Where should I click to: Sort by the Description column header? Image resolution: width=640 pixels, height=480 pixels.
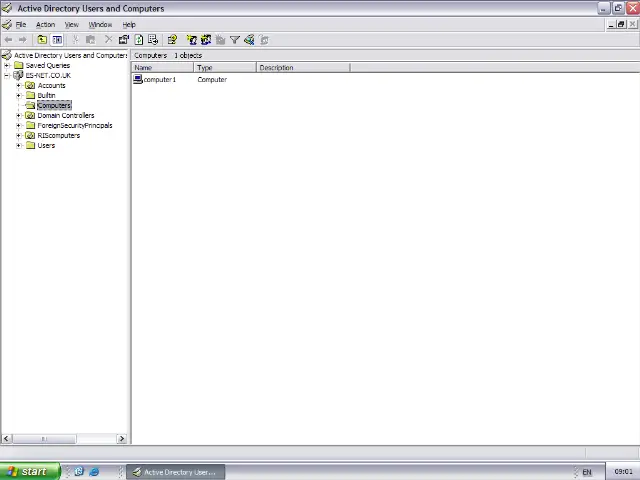(x=303, y=67)
